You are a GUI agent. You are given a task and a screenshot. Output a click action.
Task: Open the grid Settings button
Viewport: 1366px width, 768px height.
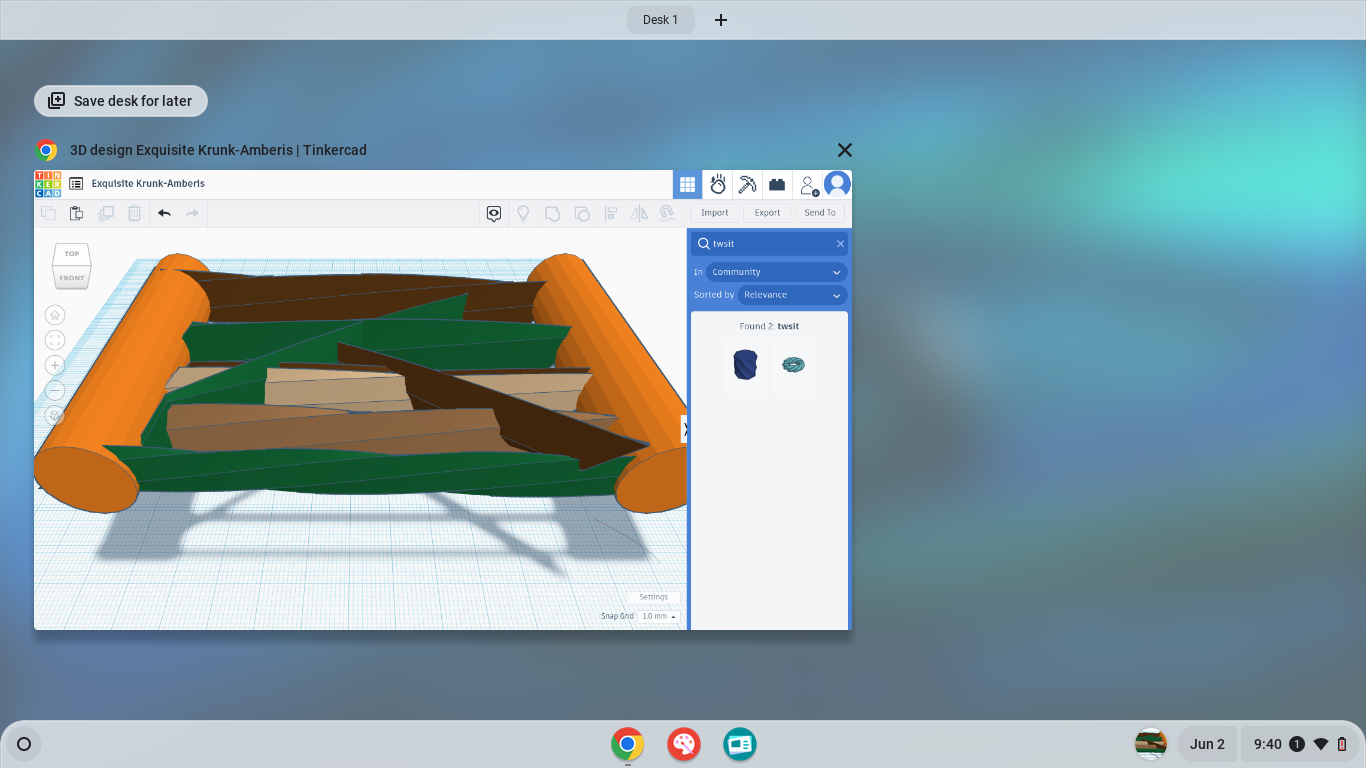tap(653, 596)
